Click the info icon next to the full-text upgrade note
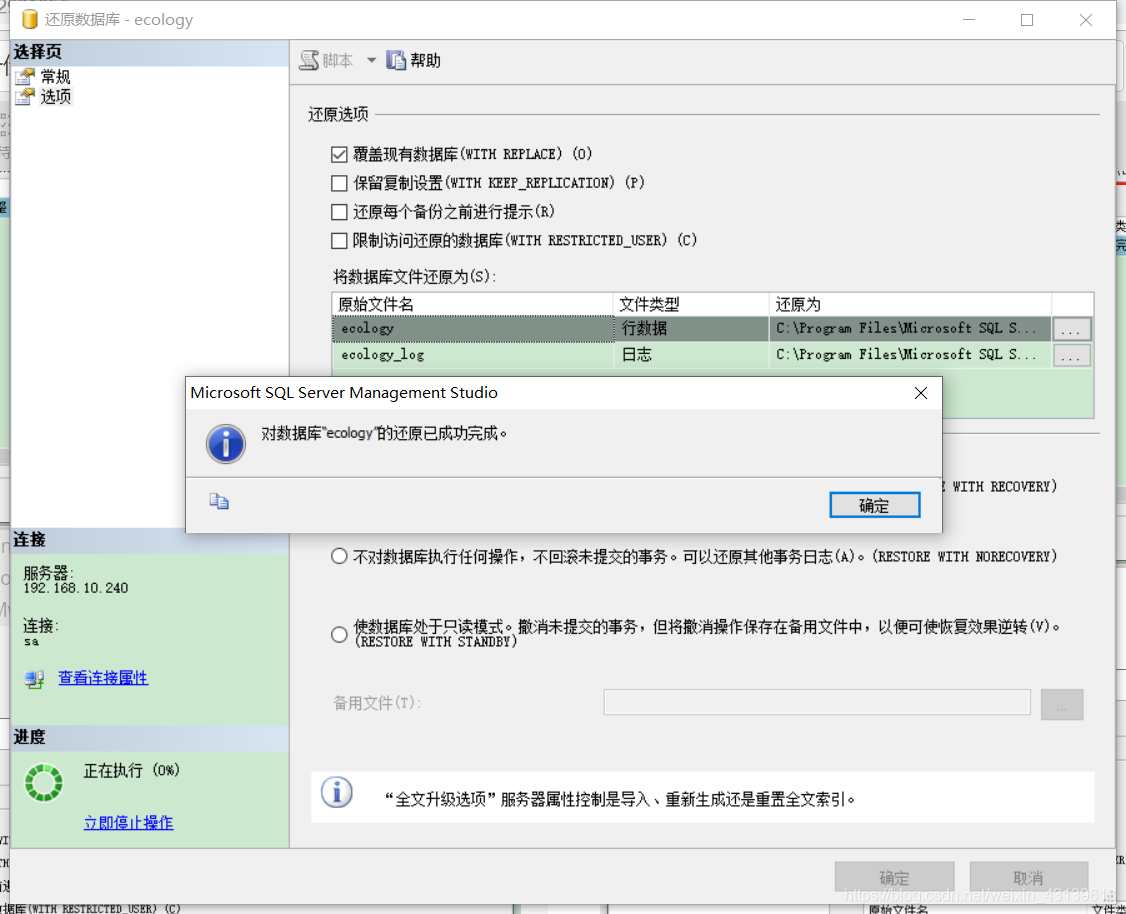 point(337,792)
